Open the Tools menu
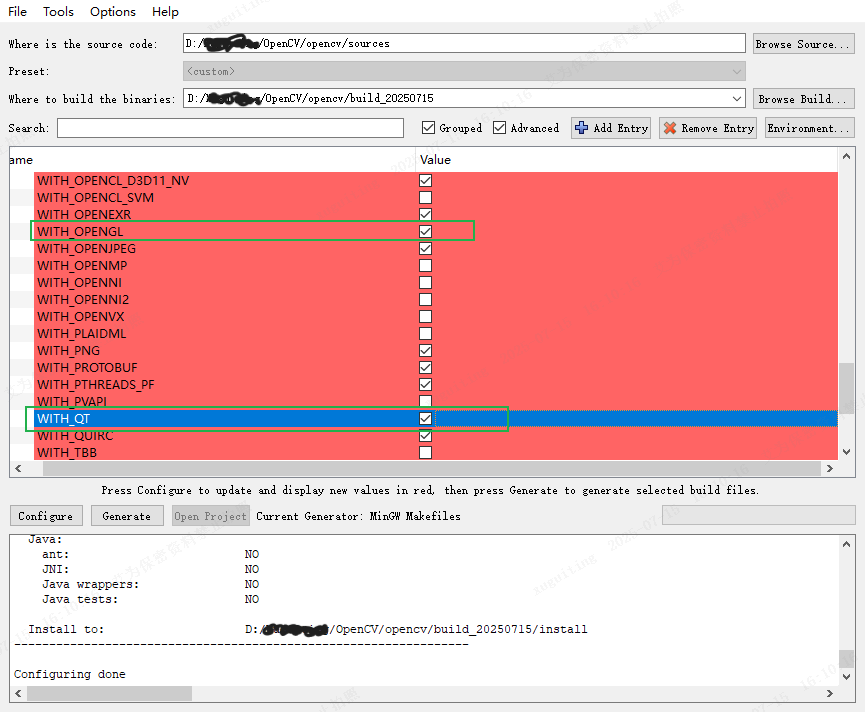Screen dimensions: 865x712 (58, 12)
